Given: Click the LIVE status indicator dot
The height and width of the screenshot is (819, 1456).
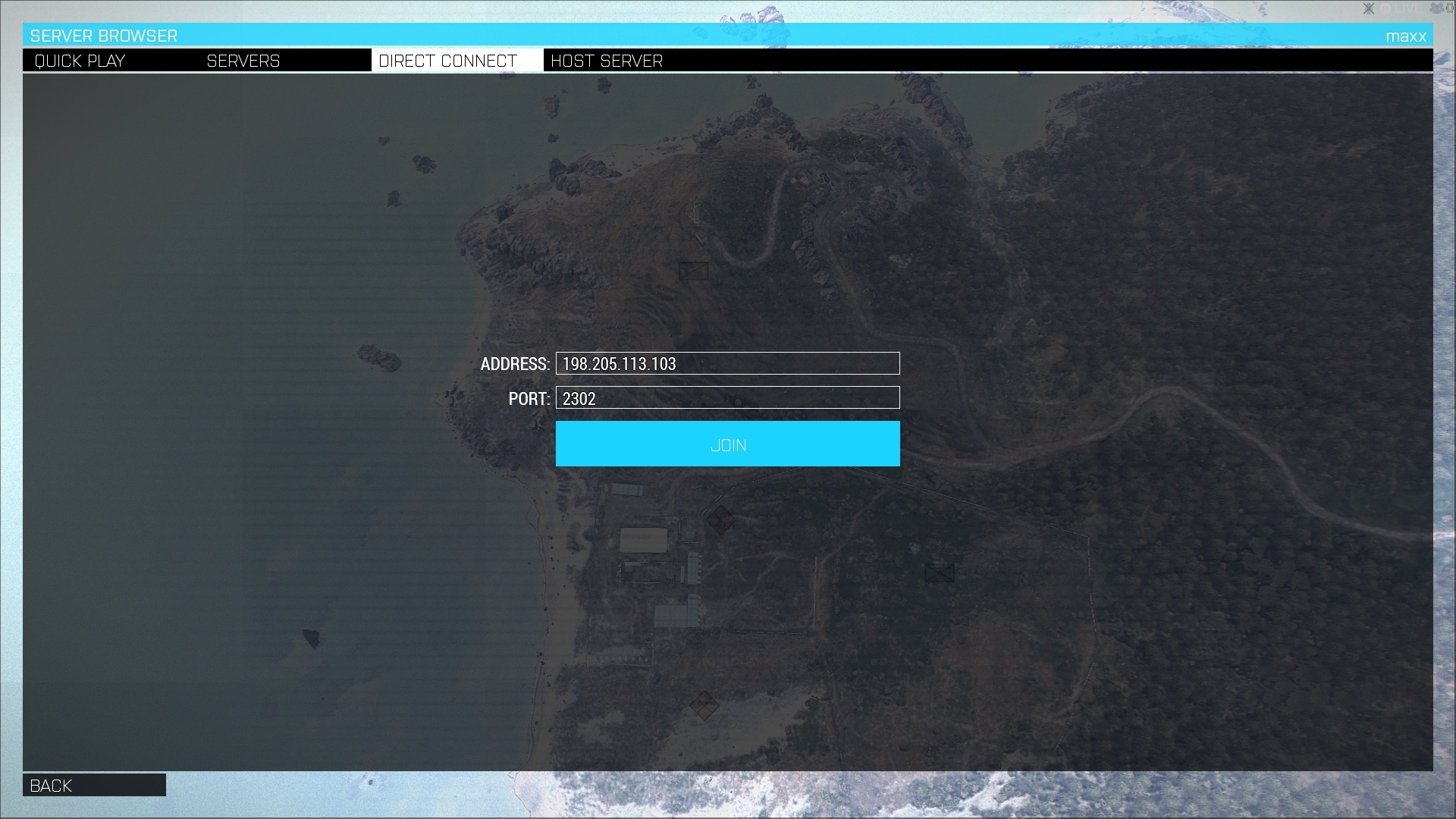Looking at the screenshot, I should 1385,8.
